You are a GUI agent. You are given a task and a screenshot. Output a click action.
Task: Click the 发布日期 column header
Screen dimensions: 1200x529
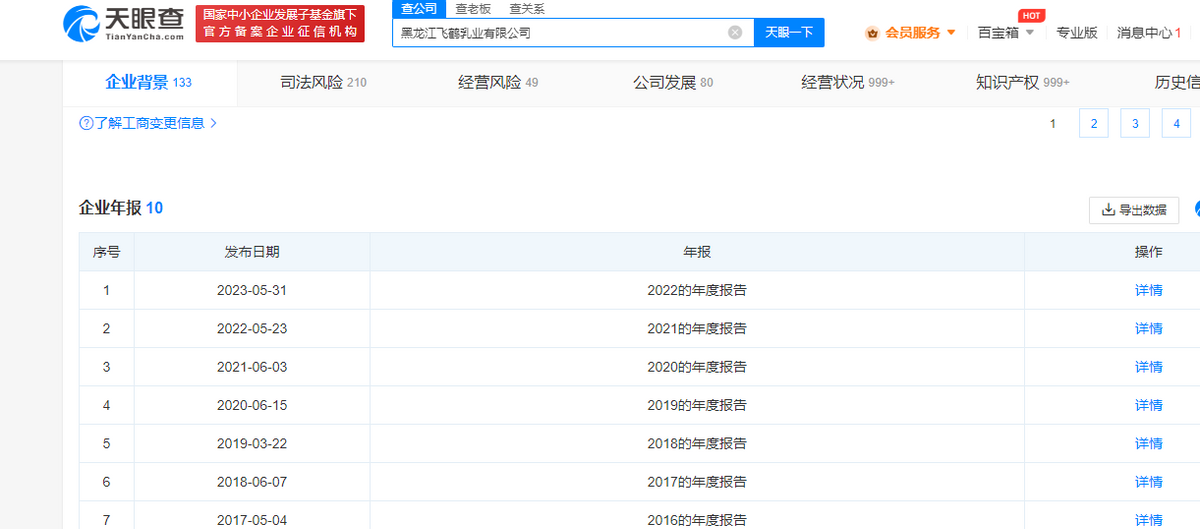coord(252,252)
